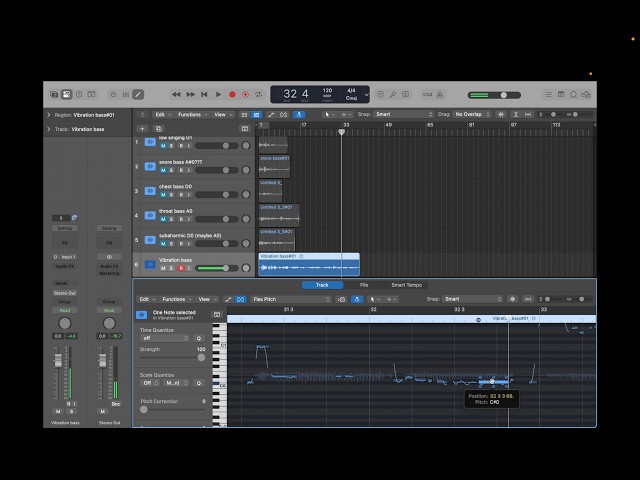Open the Note Pads icon
This screenshot has width=640, height=480.
click(x=561, y=94)
